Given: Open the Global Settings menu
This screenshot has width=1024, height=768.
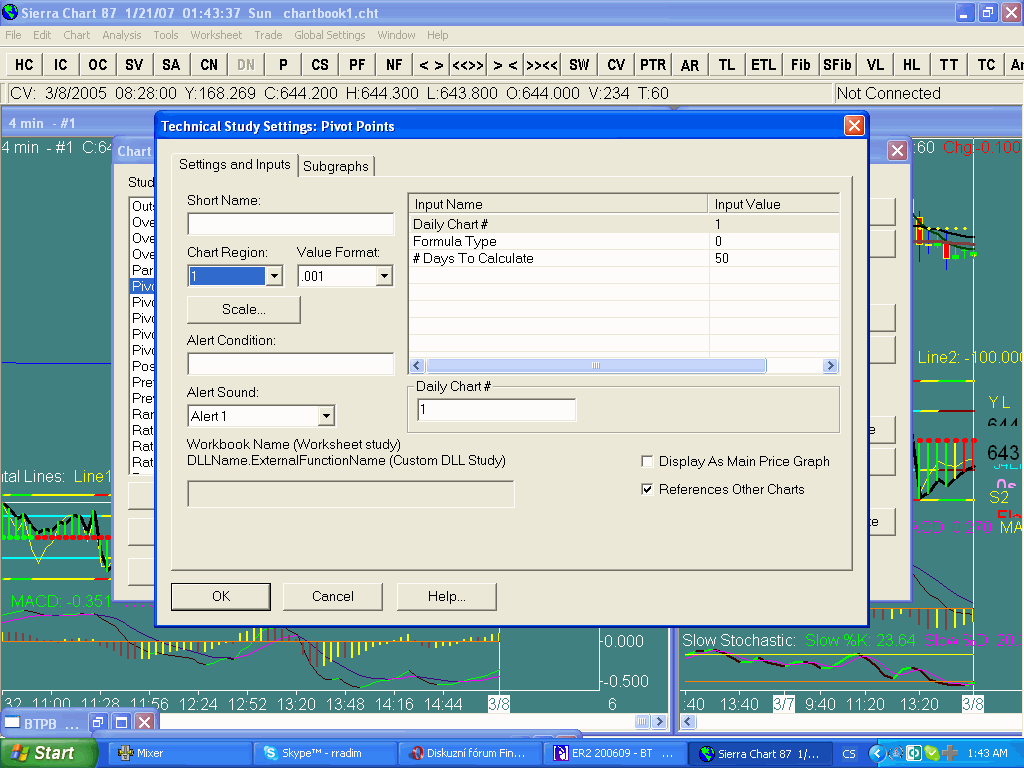Looking at the screenshot, I should (x=329, y=35).
